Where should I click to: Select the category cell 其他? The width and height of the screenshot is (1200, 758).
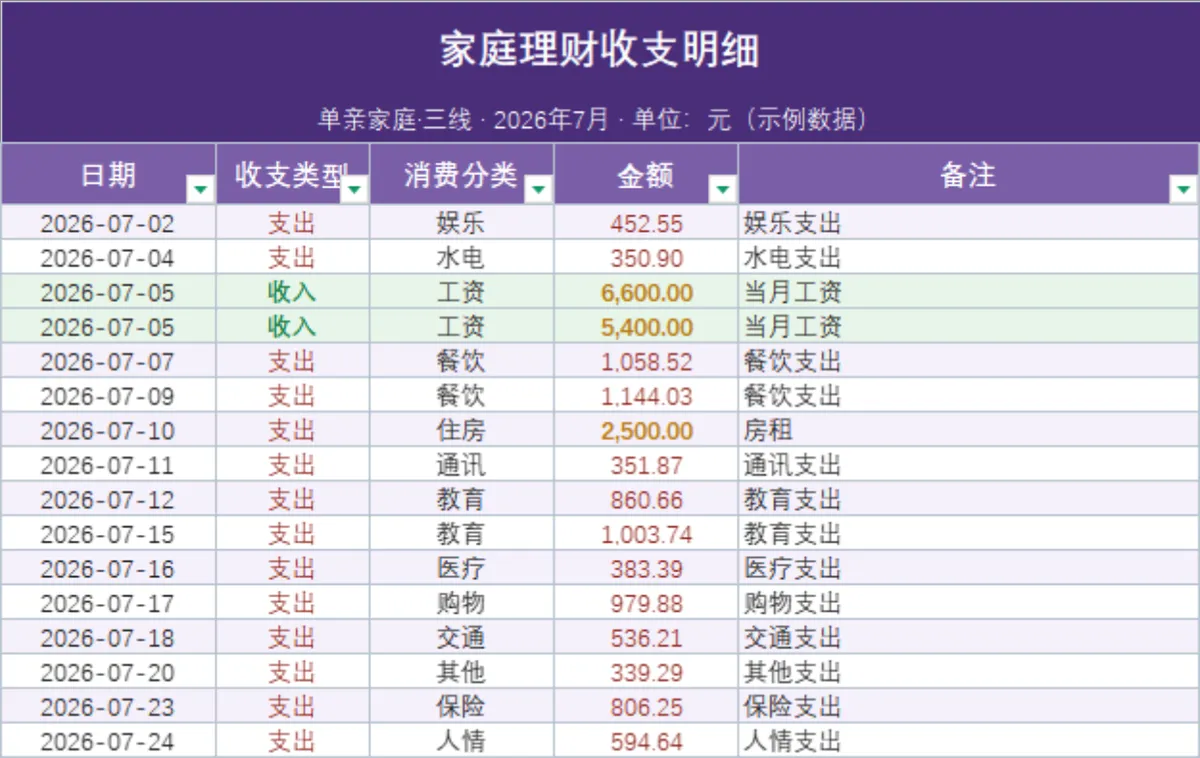pos(462,672)
